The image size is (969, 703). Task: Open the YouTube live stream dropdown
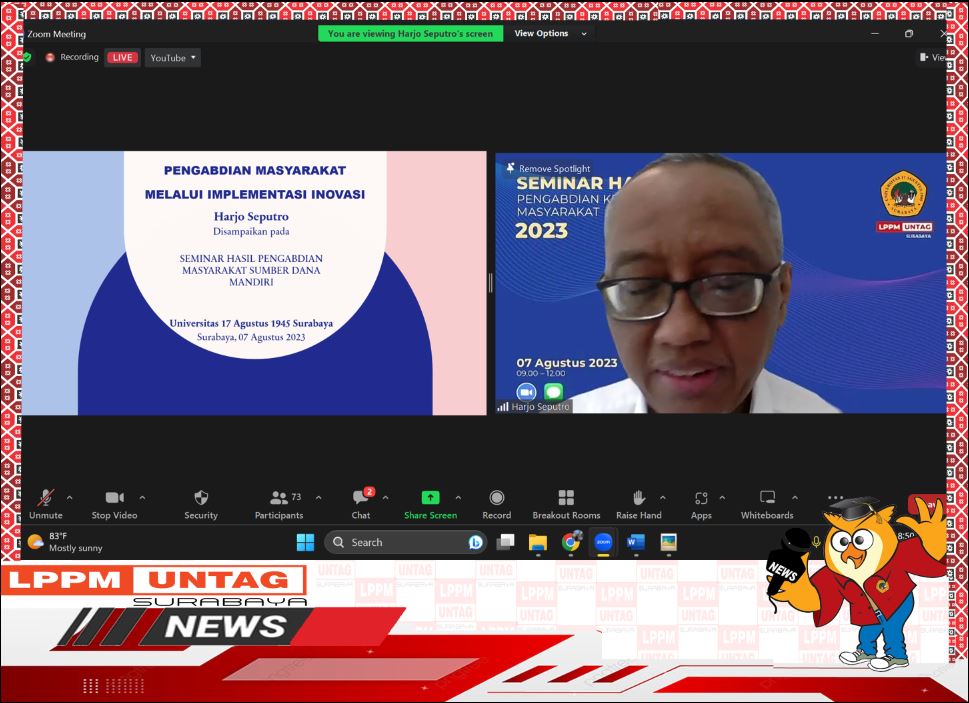tap(172, 57)
